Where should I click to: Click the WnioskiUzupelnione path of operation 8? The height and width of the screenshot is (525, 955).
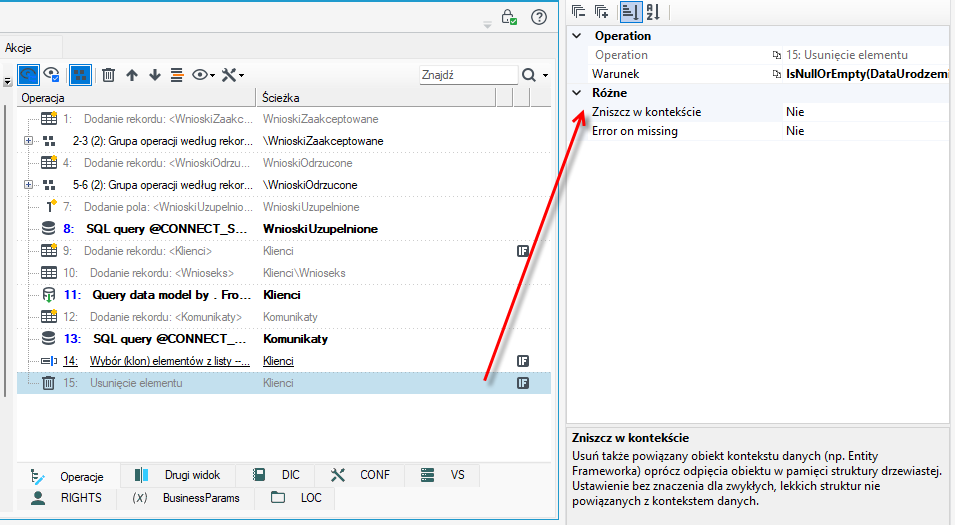[x=320, y=229]
